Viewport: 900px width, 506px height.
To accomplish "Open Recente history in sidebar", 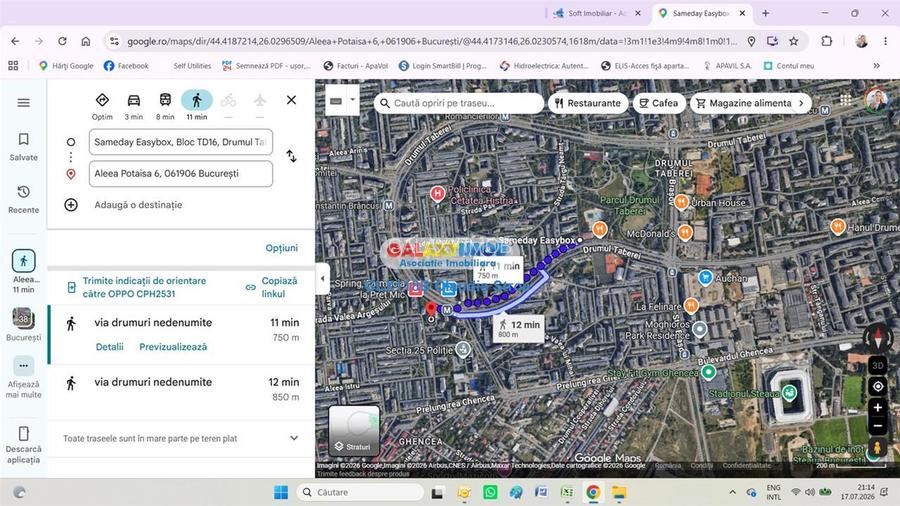I will tap(24, 199).
